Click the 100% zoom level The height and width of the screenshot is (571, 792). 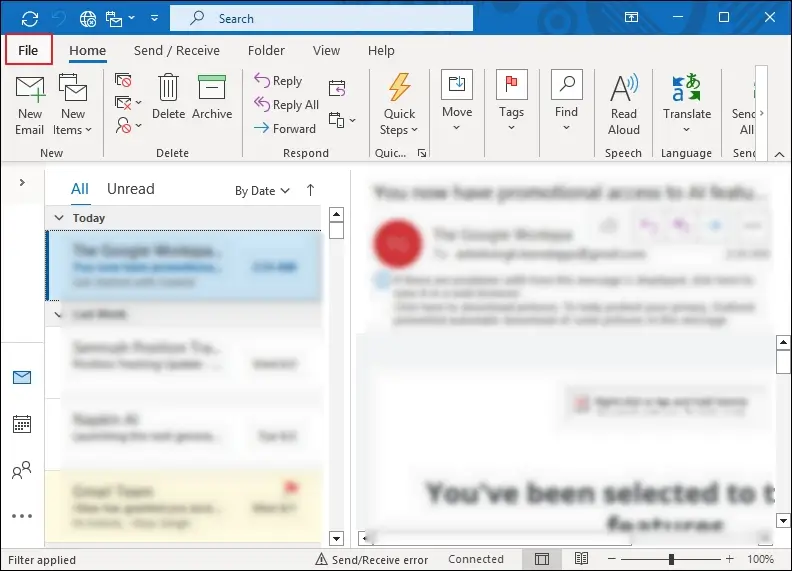point(760,559)
